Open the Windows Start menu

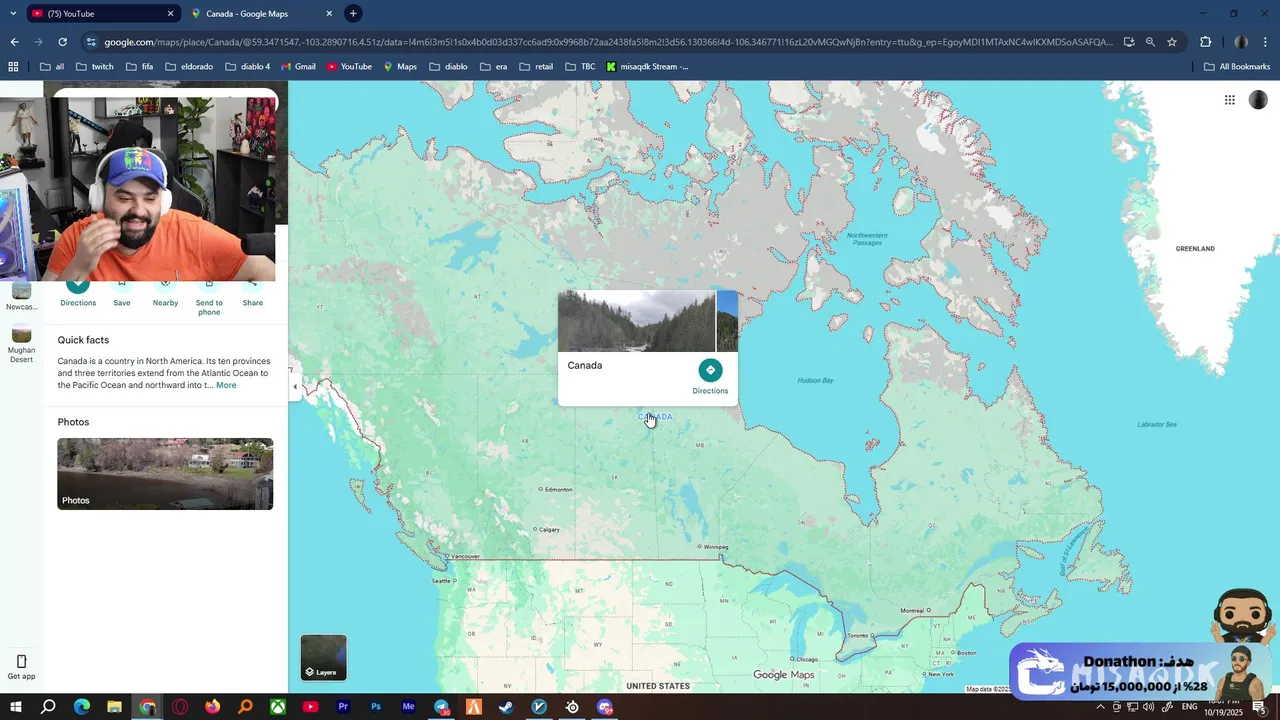(x=15, y=707)
